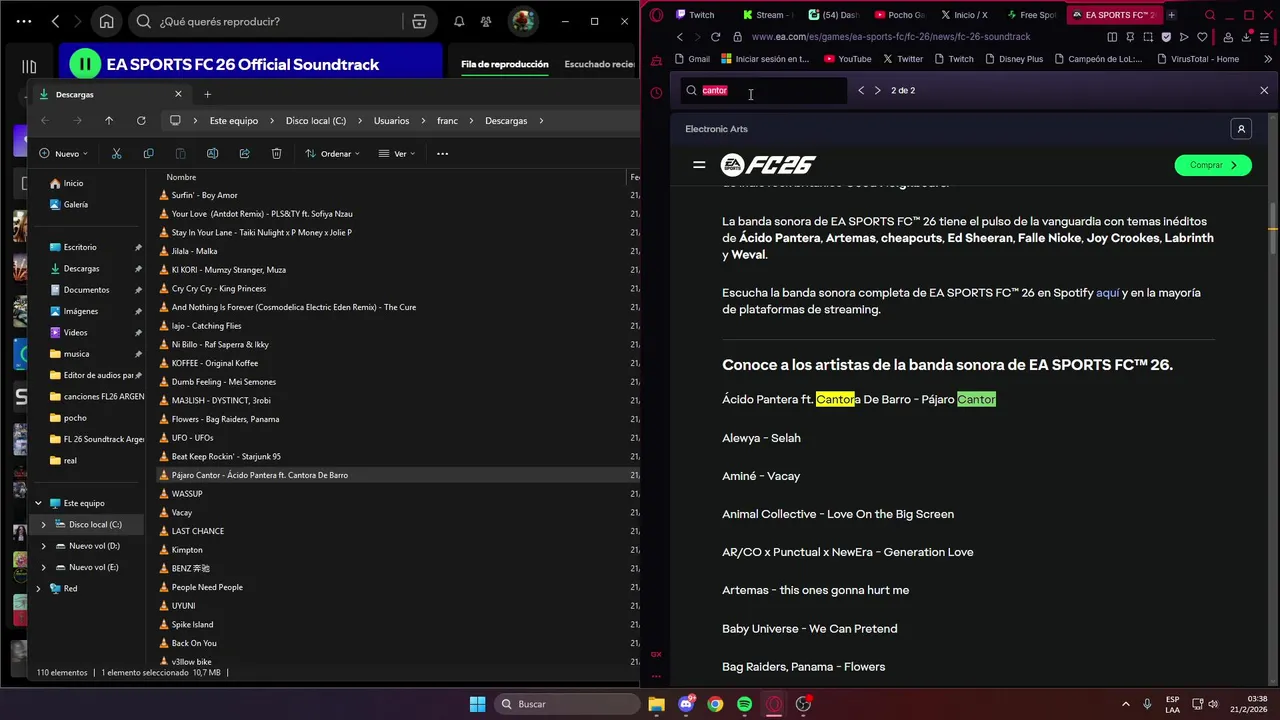
Task: Close the Descargas Explorer tab
Action: click(178, 94)
